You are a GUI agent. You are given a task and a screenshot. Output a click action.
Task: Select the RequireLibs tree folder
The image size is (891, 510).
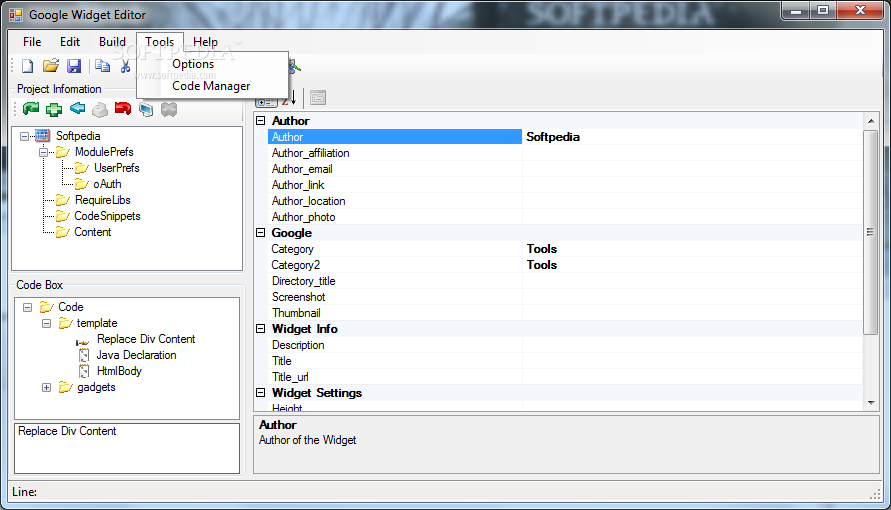(102, 200)
